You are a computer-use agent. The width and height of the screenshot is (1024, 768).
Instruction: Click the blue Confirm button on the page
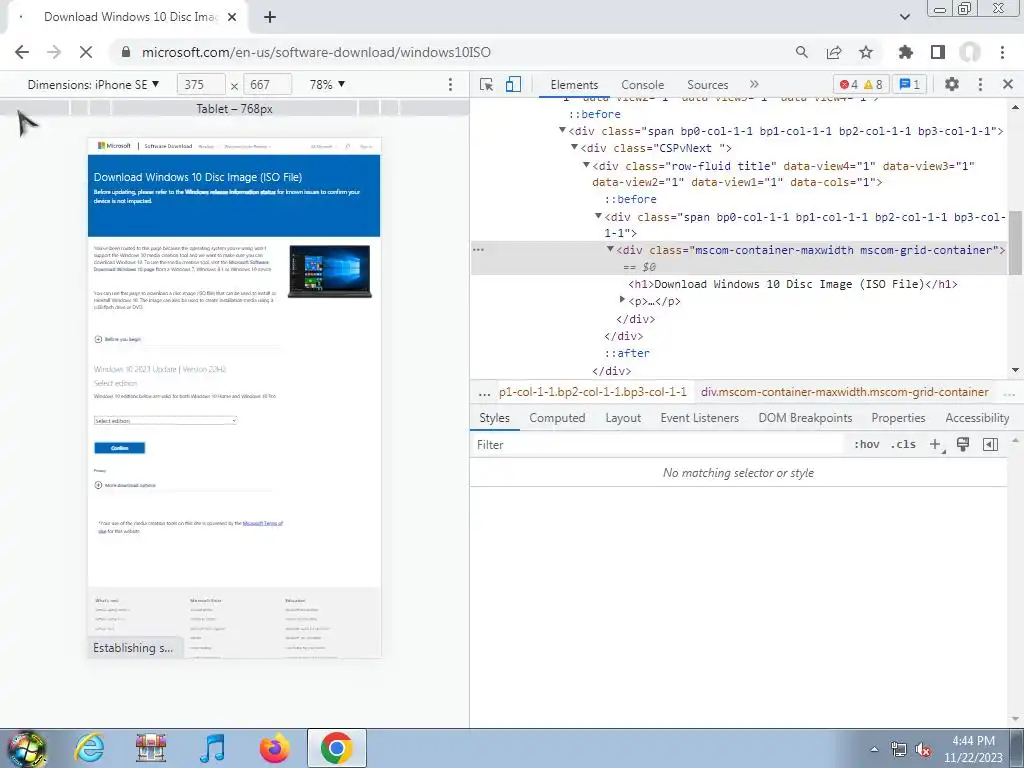(120, 447)
